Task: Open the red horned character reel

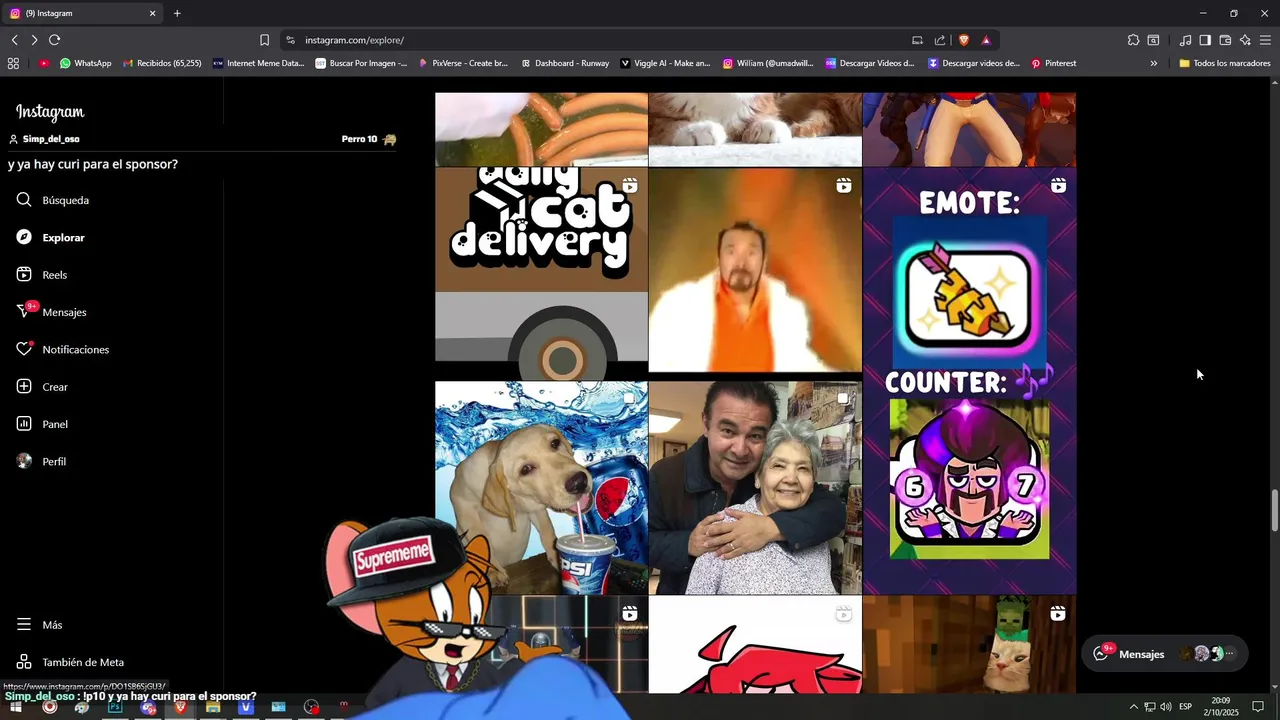Action: point(755,644)
